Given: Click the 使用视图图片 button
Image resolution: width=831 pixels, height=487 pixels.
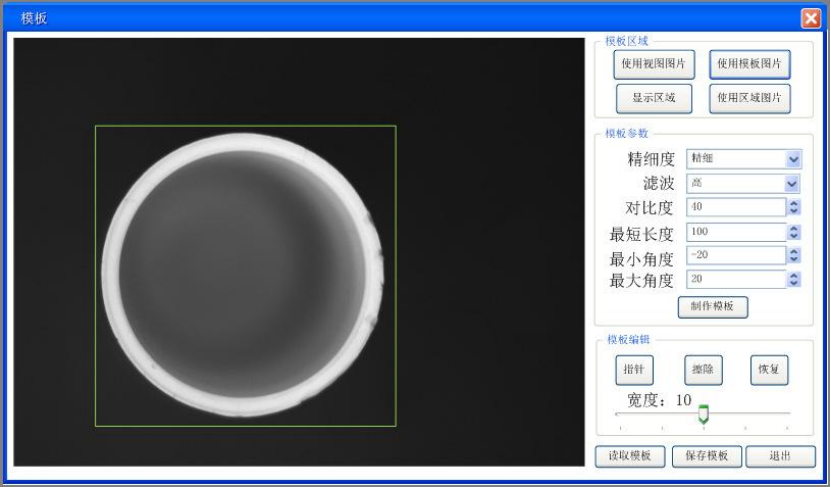Looking at the screenshot, I should (x=654, y=65).
